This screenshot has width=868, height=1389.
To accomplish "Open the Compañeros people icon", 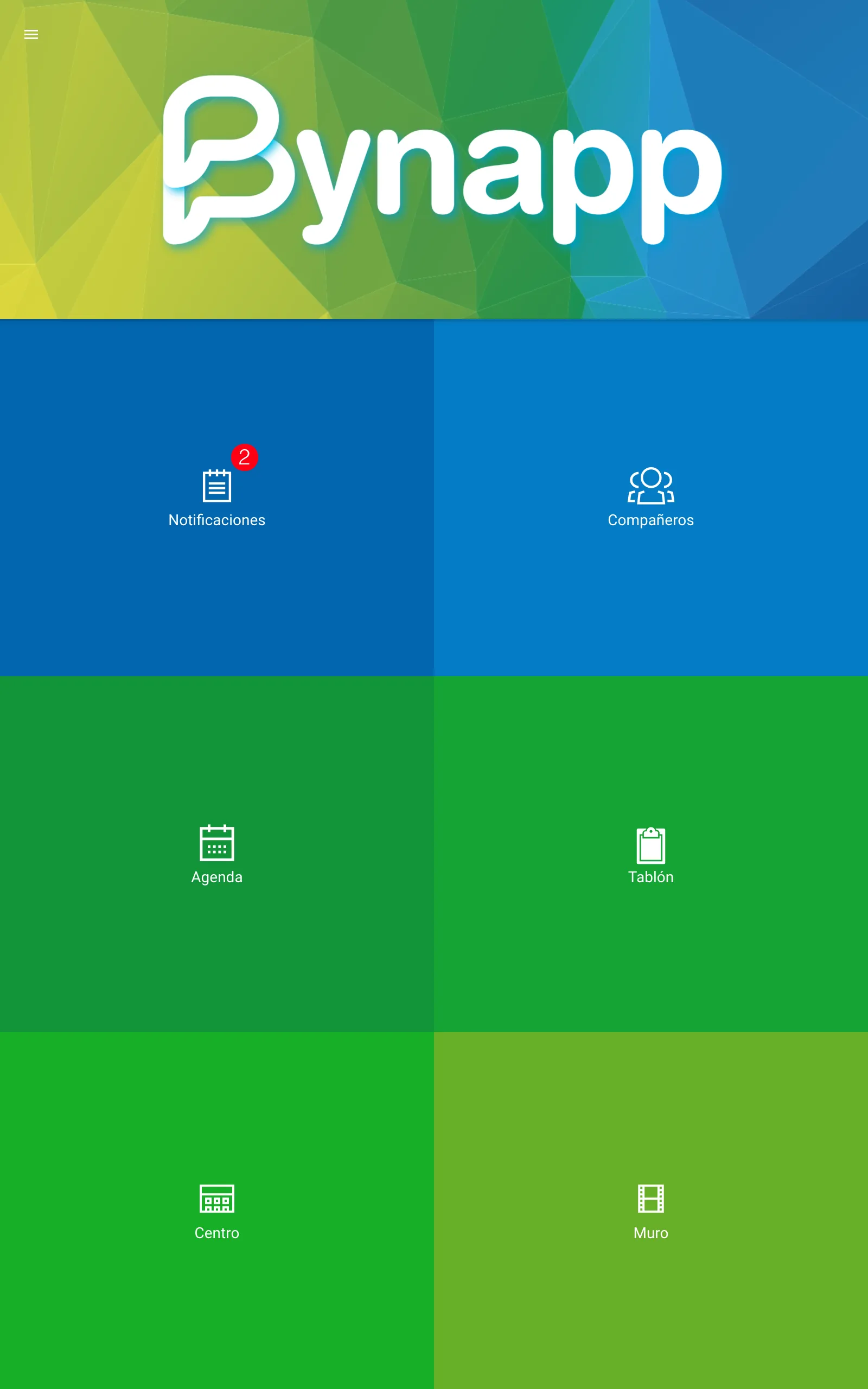I will point(651,486).
